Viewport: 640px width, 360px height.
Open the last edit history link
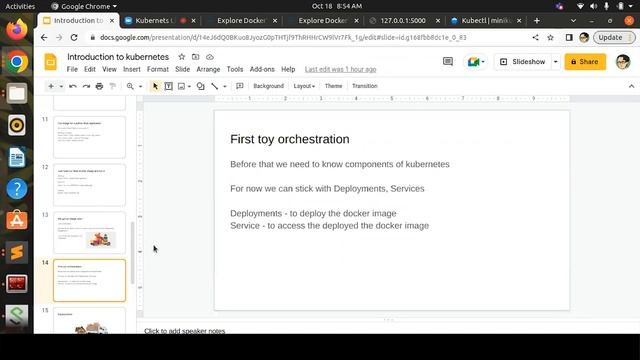coord(340,69)
